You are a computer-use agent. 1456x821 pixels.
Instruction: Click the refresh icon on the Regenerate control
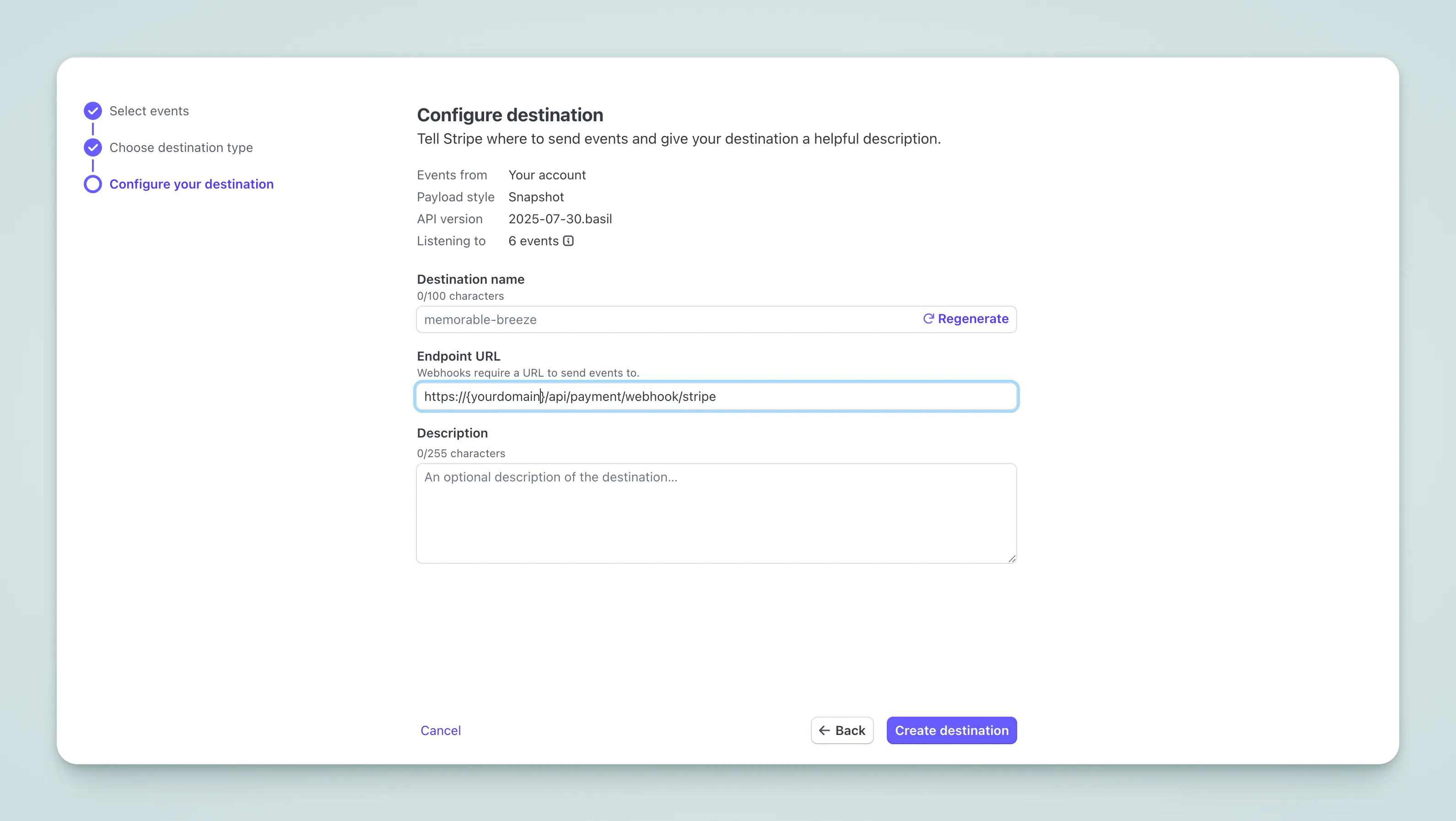tap(929, 319)
